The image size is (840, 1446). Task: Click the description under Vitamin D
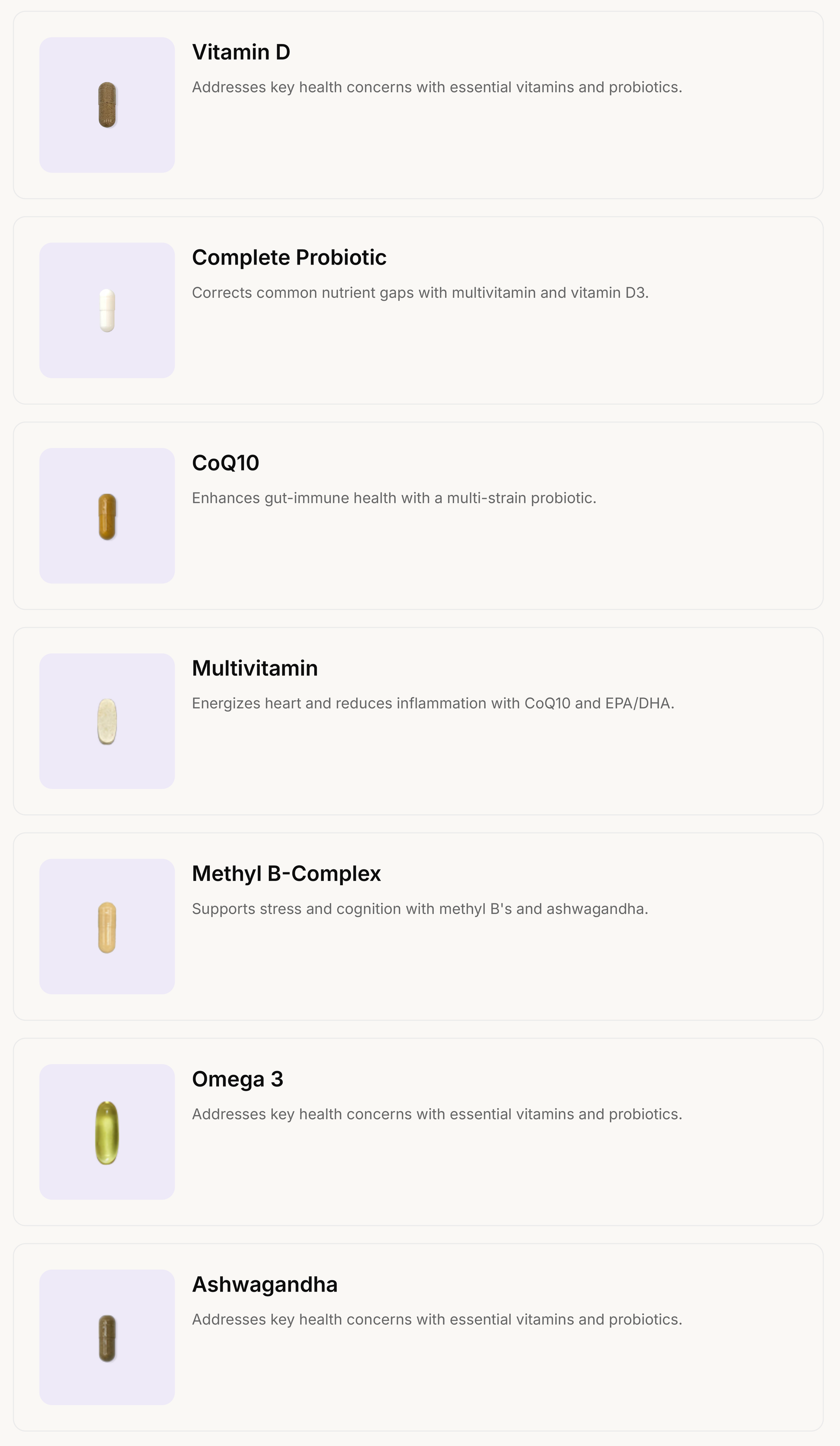437,87
